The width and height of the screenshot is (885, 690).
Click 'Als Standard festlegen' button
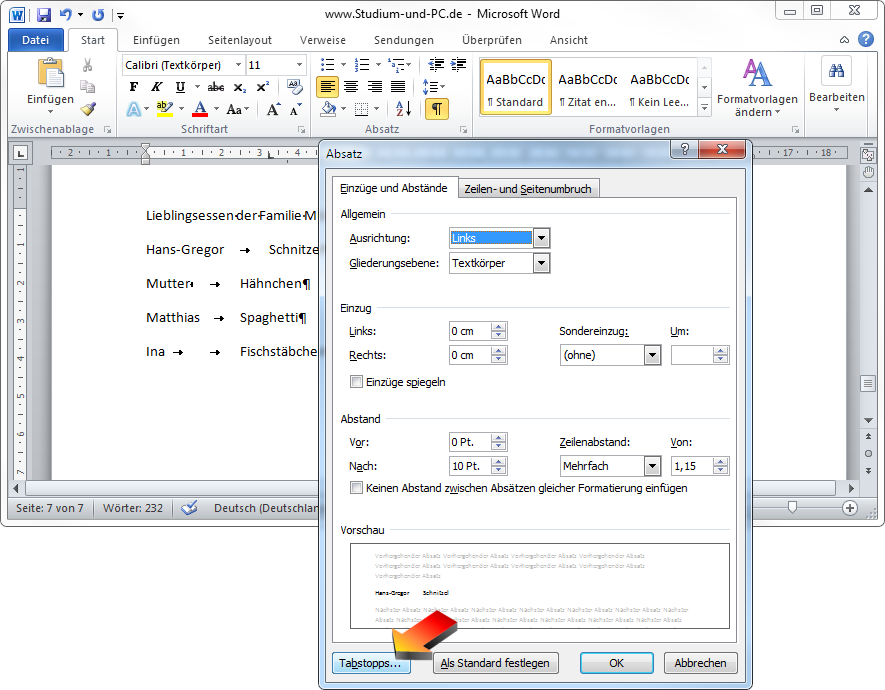click(495, 663)
